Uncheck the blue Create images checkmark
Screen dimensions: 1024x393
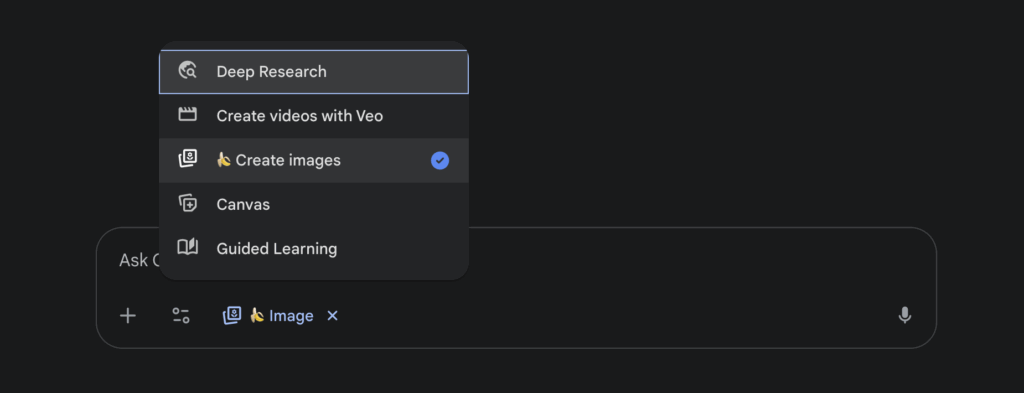(440, 160)
